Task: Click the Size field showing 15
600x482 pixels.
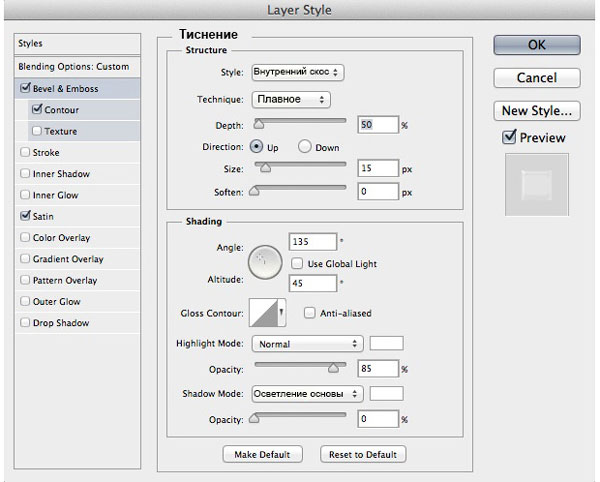Action: pos(378,168)
